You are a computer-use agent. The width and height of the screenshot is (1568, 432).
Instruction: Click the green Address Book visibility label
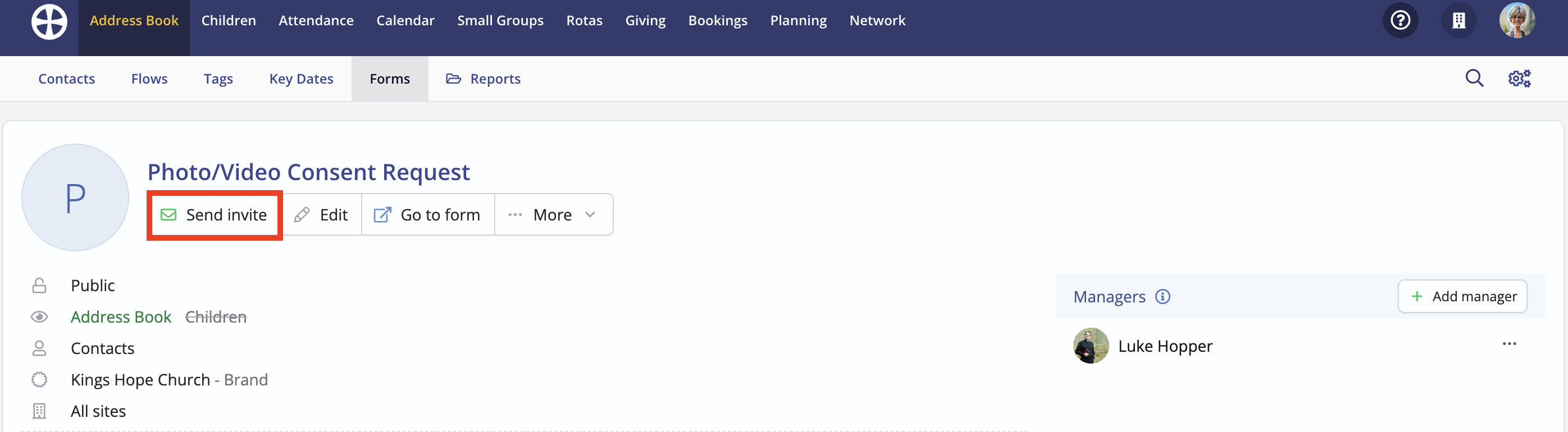tap(121, 317)
